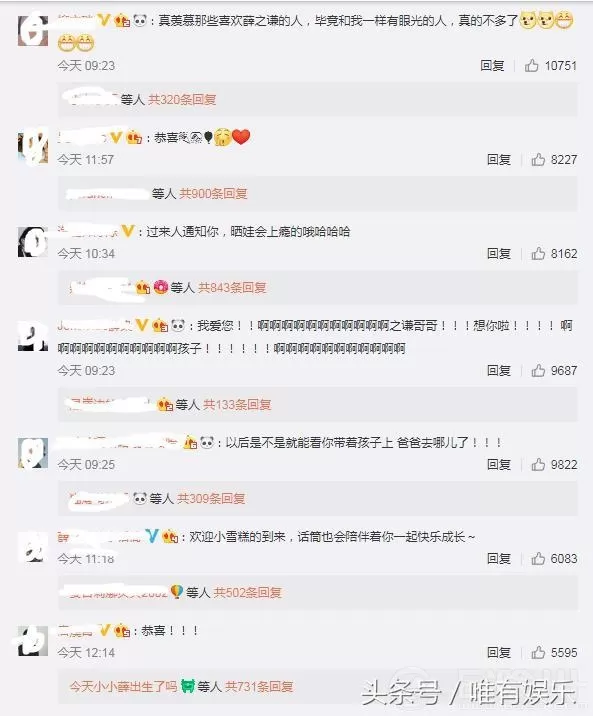View 共502条回复 replies
Viewport: 593px width, 716px height.
(x=247, y=593)
